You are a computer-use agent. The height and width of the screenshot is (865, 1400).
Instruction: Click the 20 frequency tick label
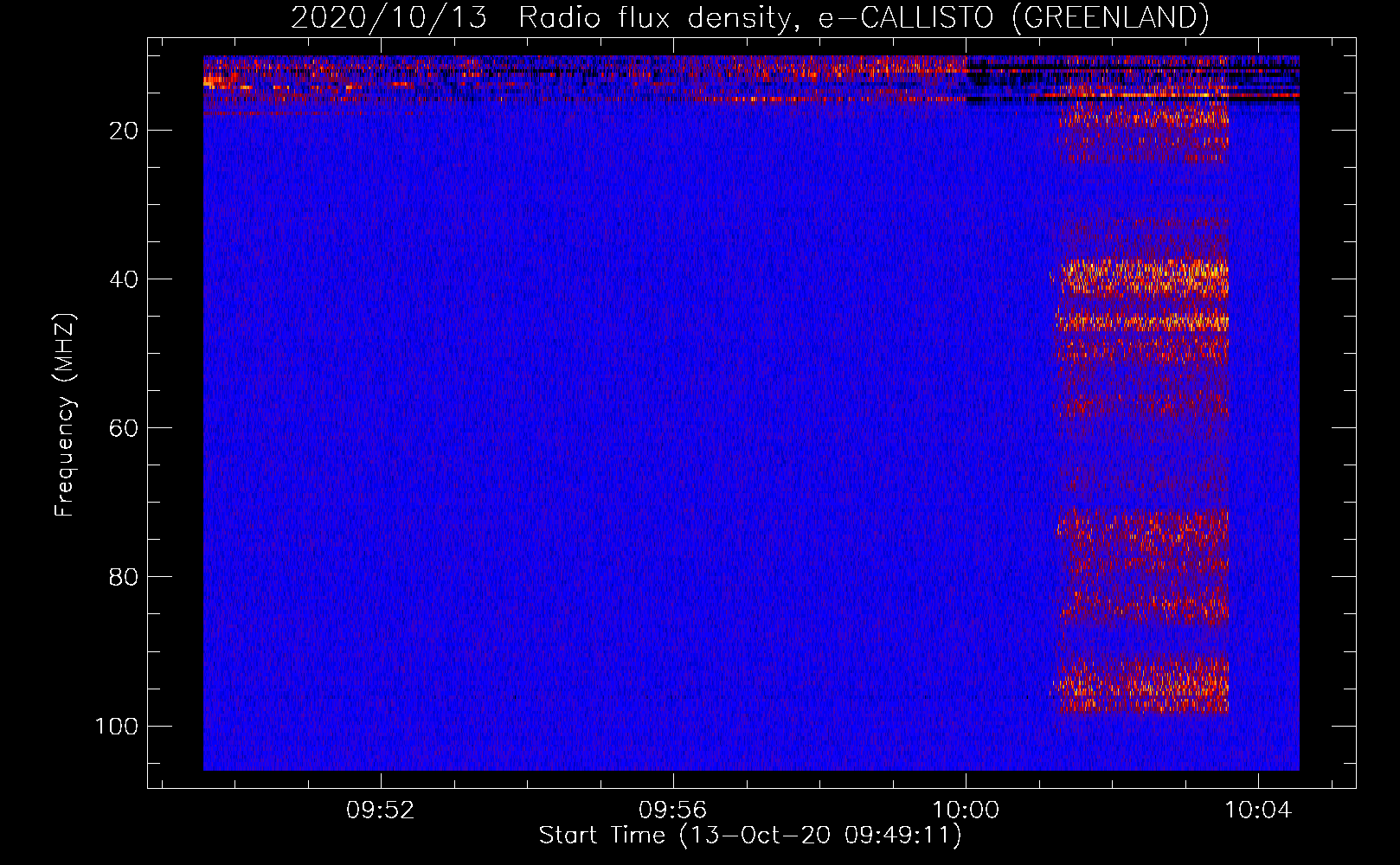pyautogui.click(x=124, y=131)
